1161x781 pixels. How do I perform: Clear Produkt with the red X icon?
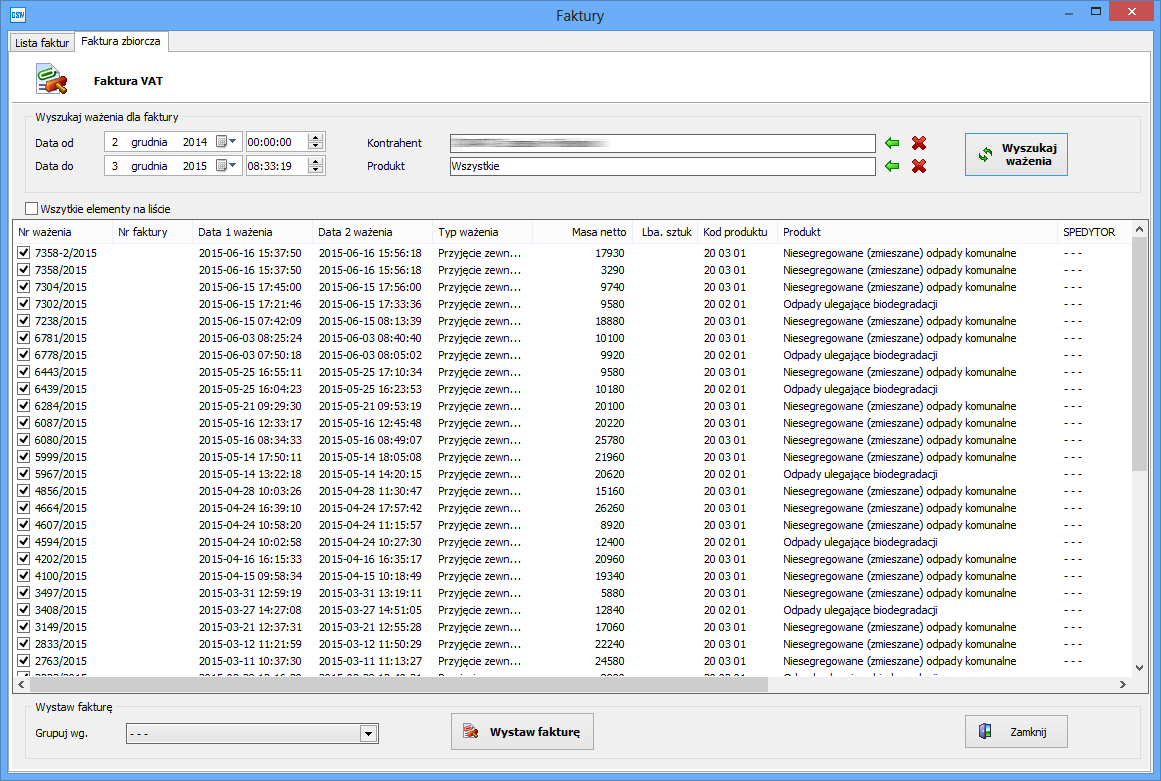[918, 166]
